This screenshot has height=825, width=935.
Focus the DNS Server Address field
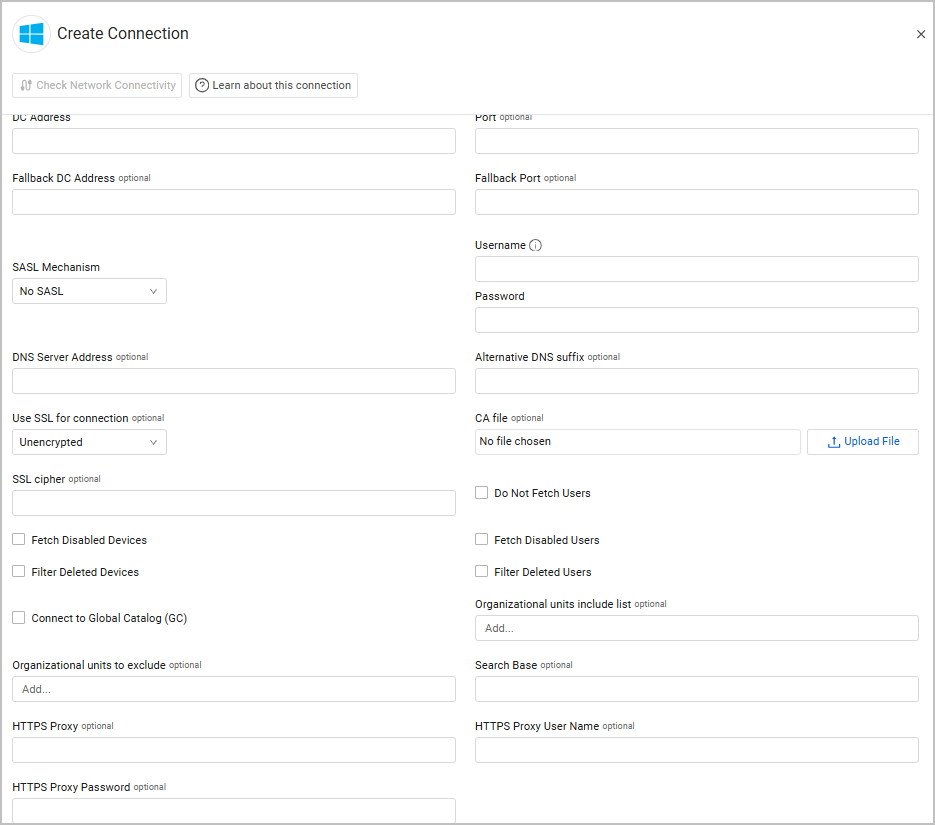(234, 381)
